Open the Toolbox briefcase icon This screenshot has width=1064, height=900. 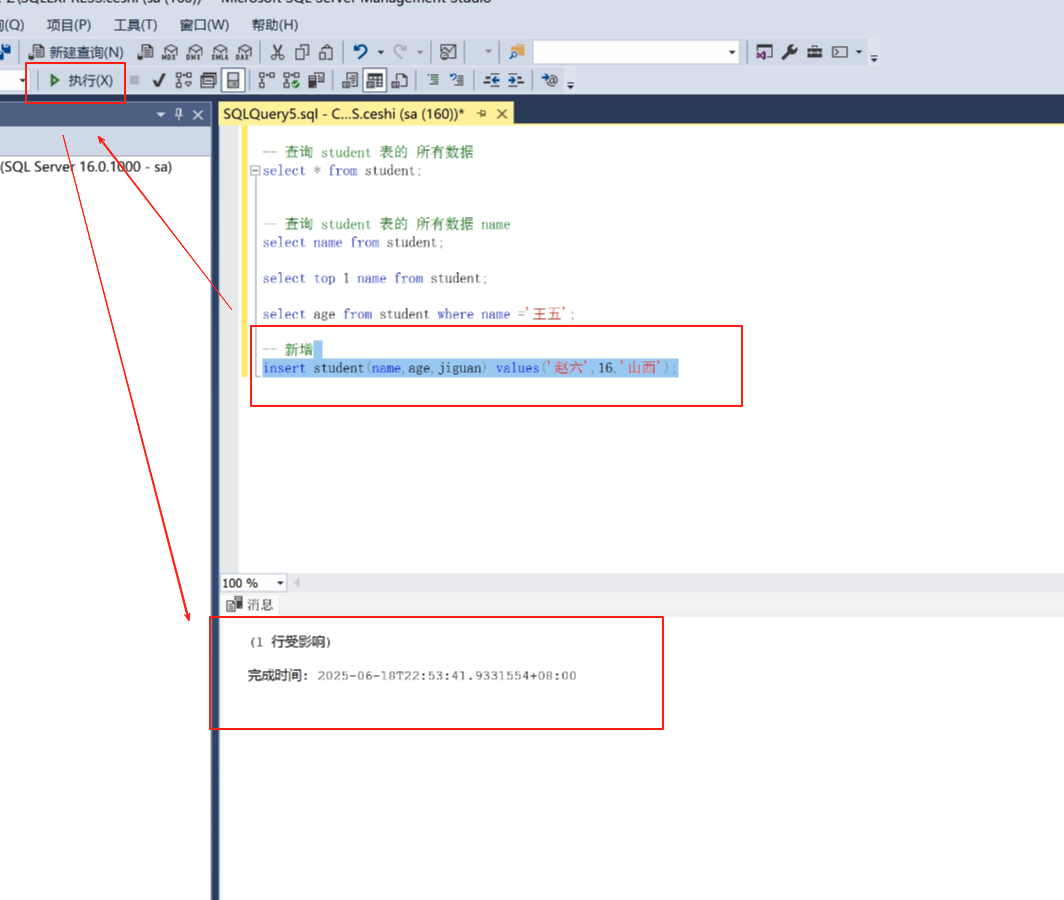(x=814, y=52)
